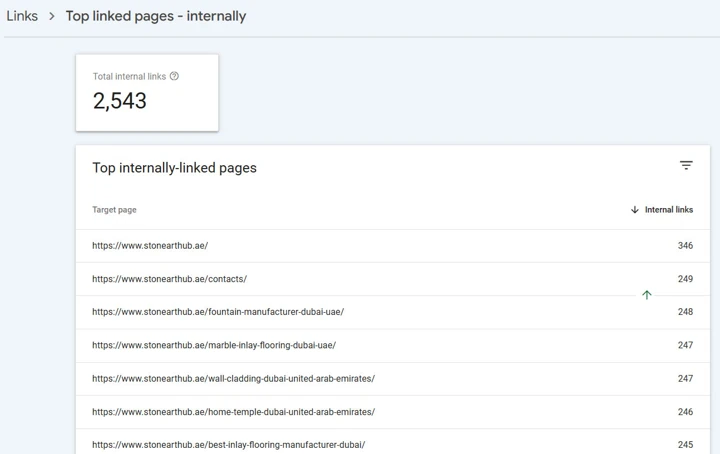Image resolution: width=720 pixels, height=454 pixels.
Task: Open the wall-cladding-dubai-united-arab-emirates row
Action: click(x=393, y=379)
